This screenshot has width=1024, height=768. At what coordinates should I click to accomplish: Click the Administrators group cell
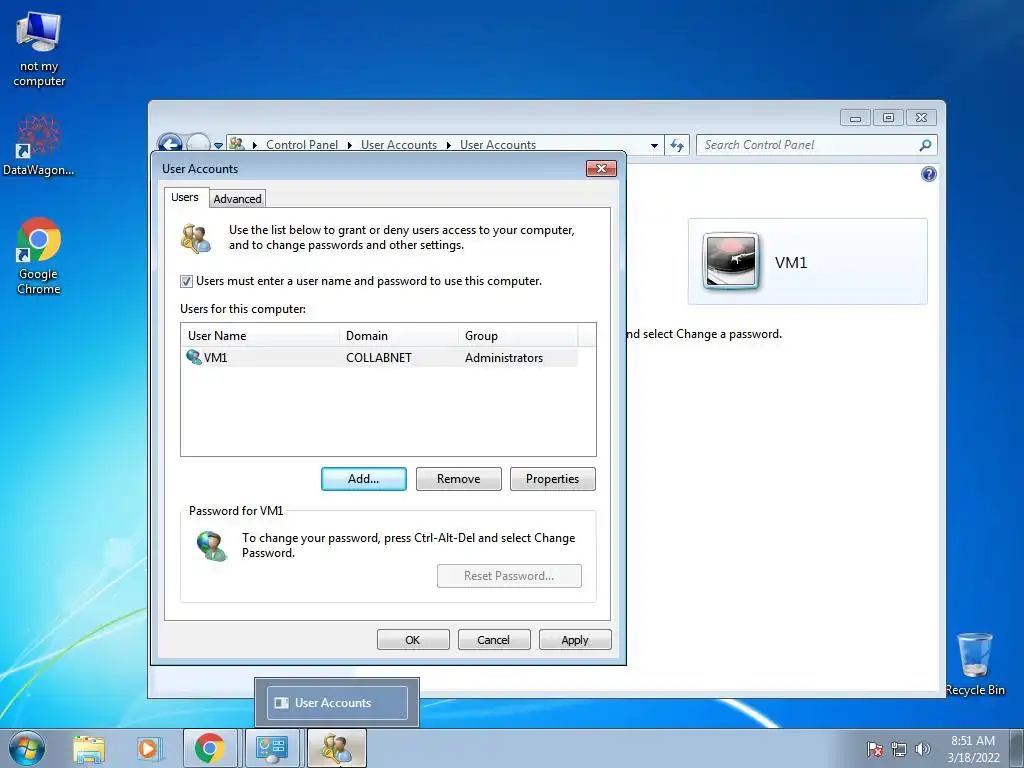tap(504, 358)
